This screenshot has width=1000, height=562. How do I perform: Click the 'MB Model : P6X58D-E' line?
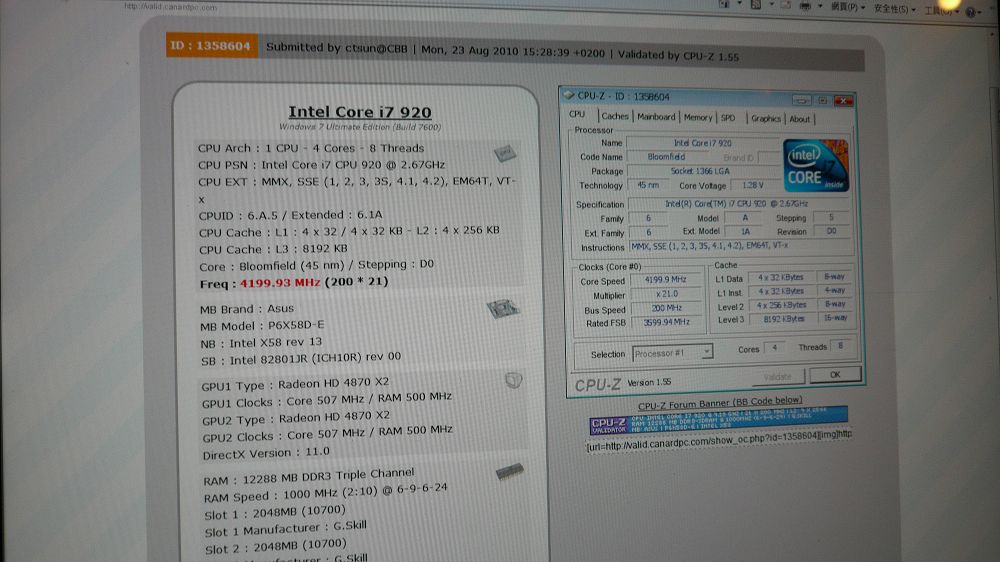coord(262,325)
